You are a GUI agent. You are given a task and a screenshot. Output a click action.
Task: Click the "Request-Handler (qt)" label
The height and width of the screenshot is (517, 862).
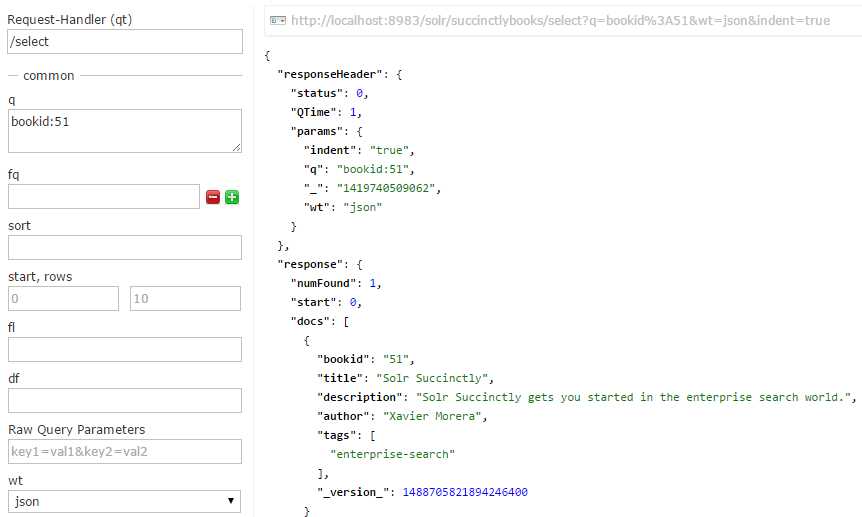click(x=70, y=20)
